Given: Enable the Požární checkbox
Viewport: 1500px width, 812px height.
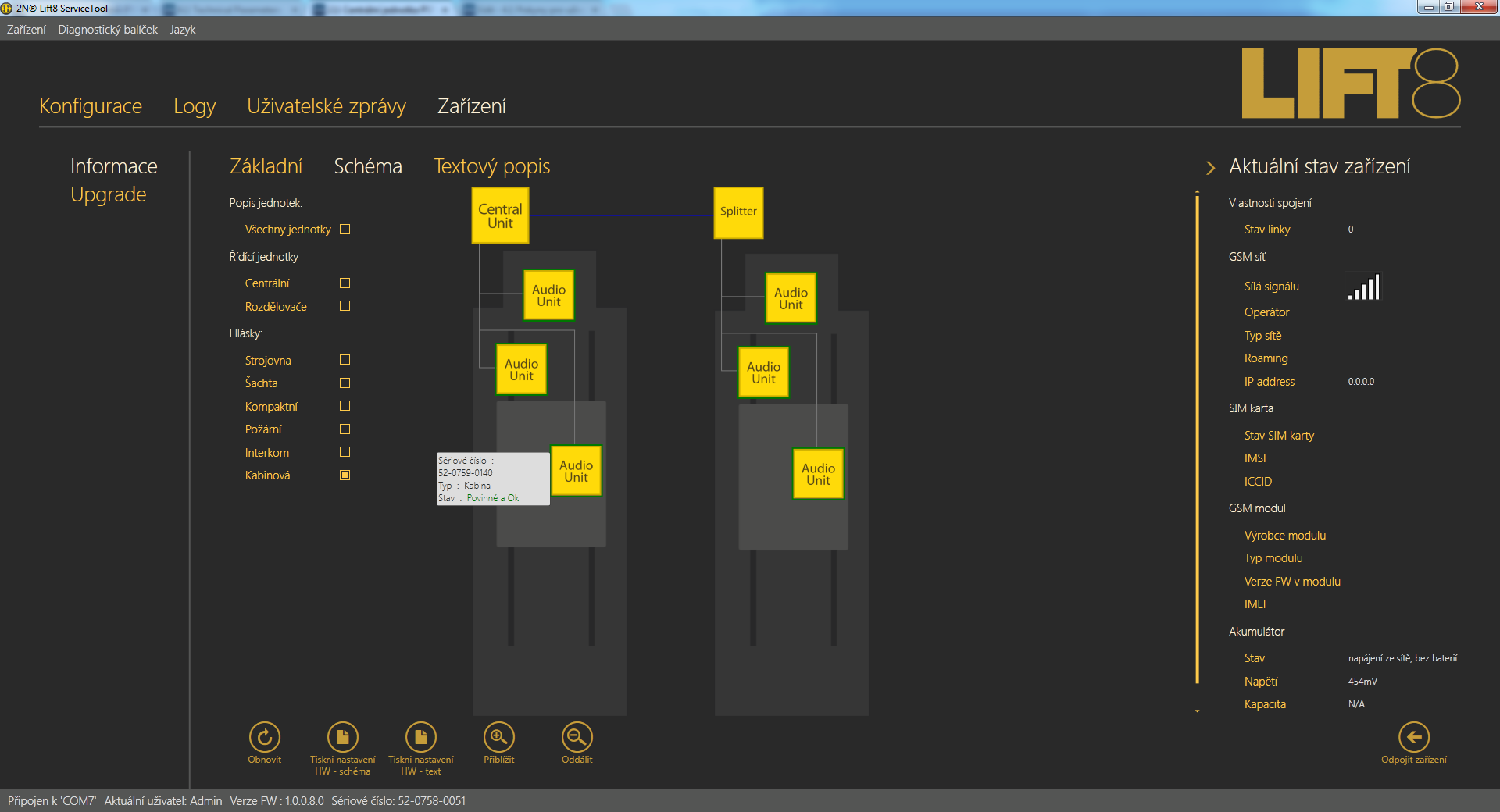Looking at the screenshot, I should point(345,429).
